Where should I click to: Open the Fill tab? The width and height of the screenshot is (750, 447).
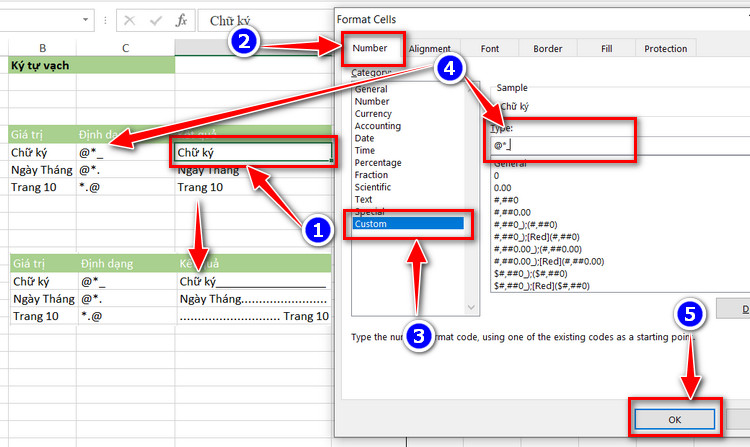607,49
